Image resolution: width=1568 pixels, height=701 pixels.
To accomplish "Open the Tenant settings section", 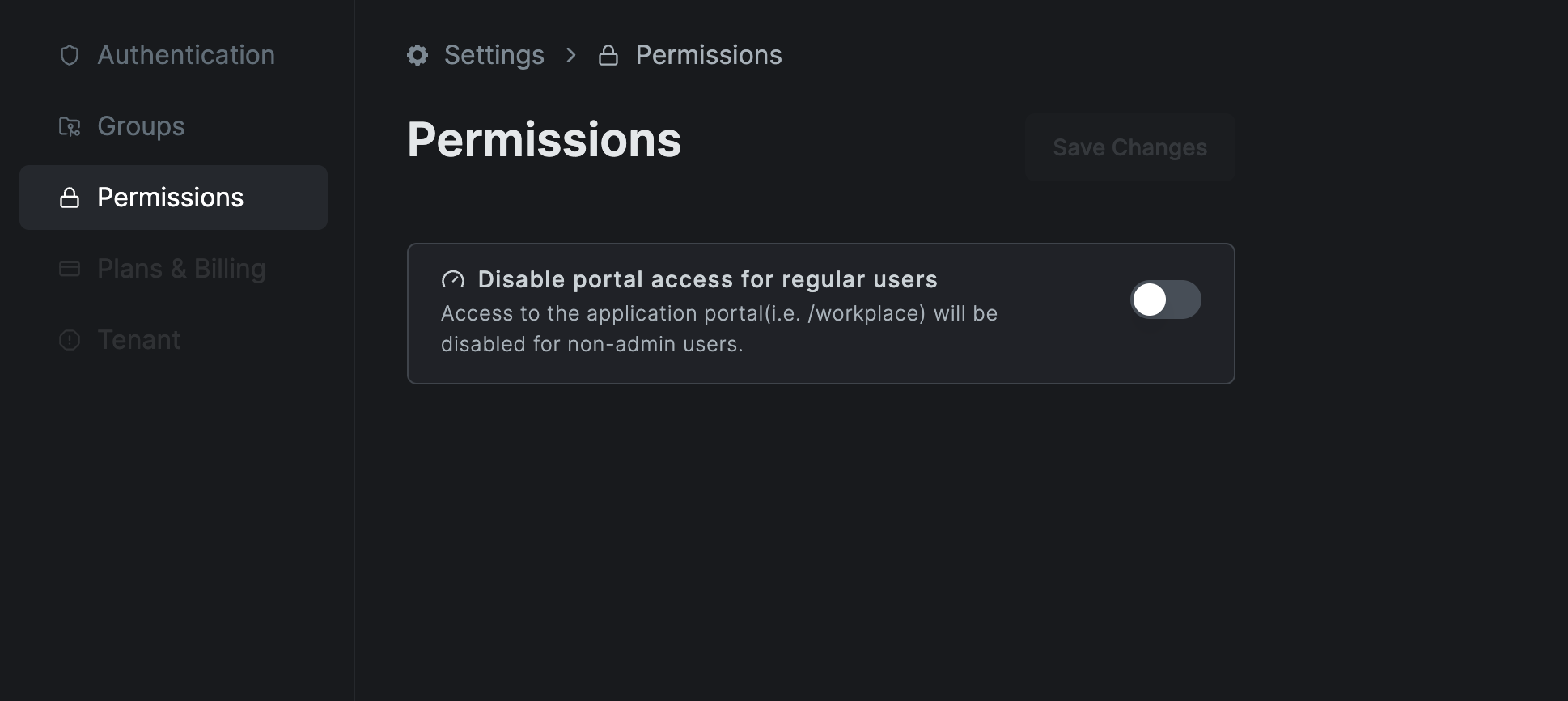I will pos(139,340).
